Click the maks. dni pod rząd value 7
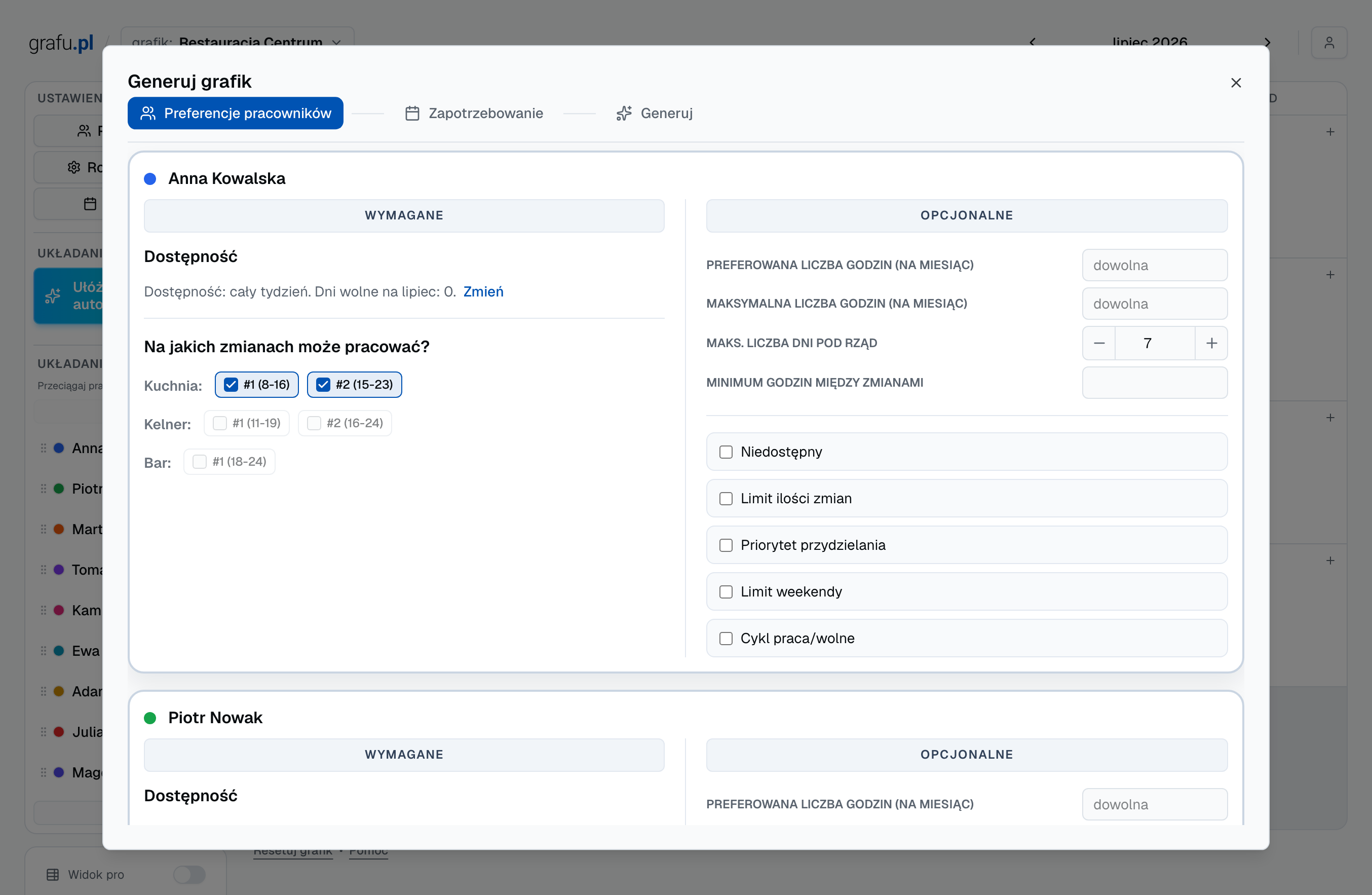Viewport: 1372px width, 895px height. pyautogui.click(x=1155, y=344)
